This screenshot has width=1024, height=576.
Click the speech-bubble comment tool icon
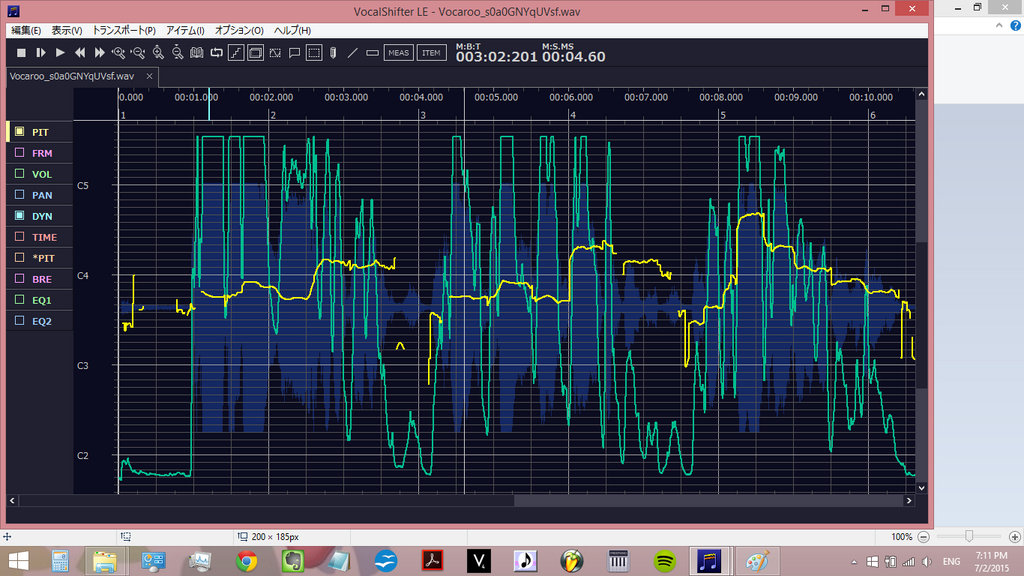click(x=294, y=52)
